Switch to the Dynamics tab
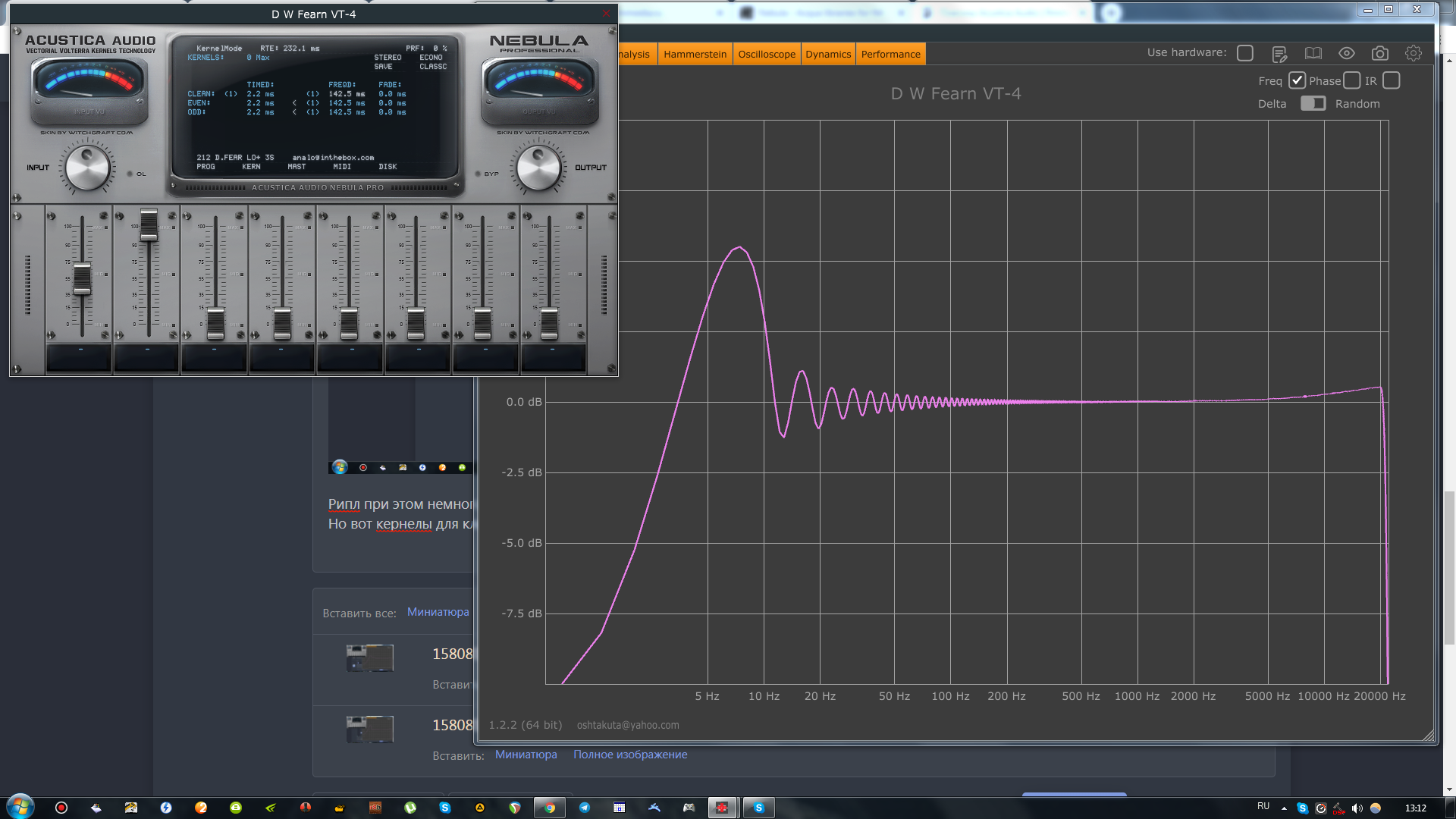 [x=828, y=54]
